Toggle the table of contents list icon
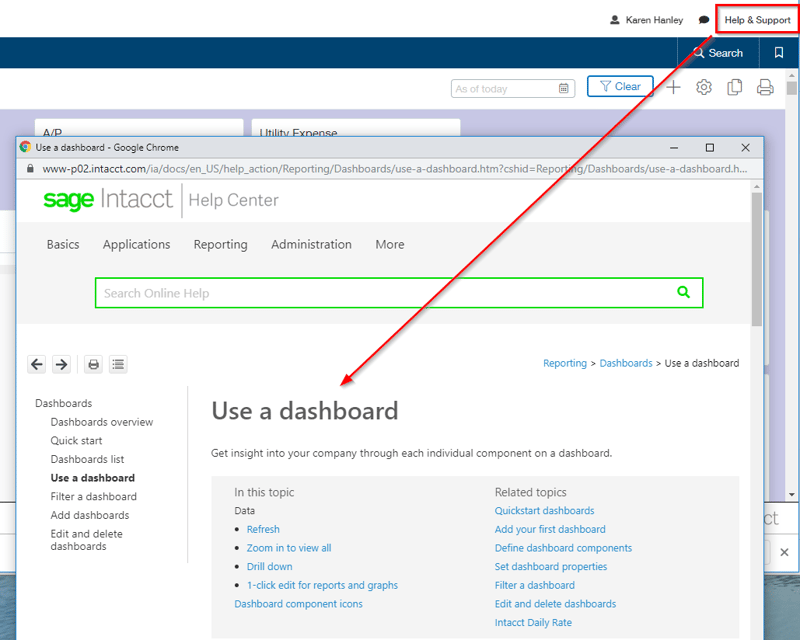This screenshot has height=640, width=800. pos(118,365)
